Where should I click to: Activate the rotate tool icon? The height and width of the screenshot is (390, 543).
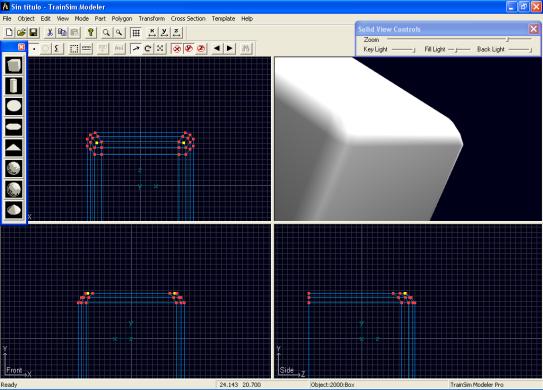click(x=148, y=48)
